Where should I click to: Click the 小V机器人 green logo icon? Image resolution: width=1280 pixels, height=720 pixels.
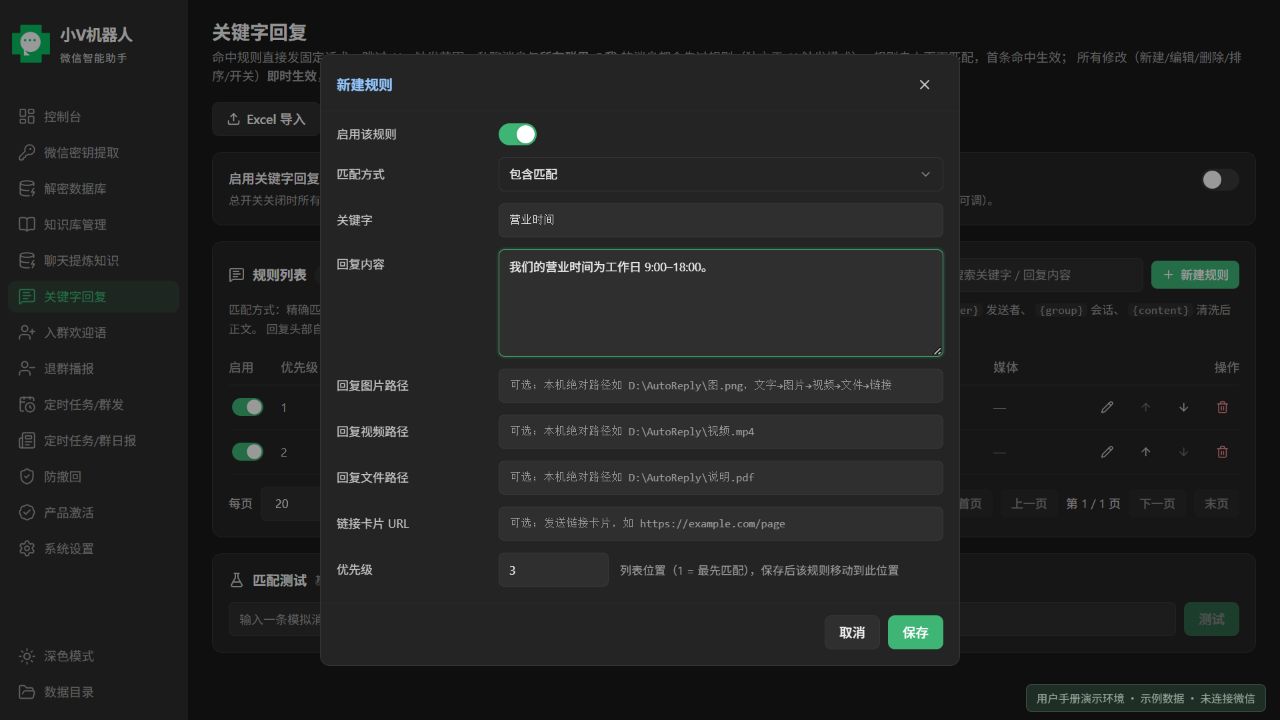click(31, 43)
